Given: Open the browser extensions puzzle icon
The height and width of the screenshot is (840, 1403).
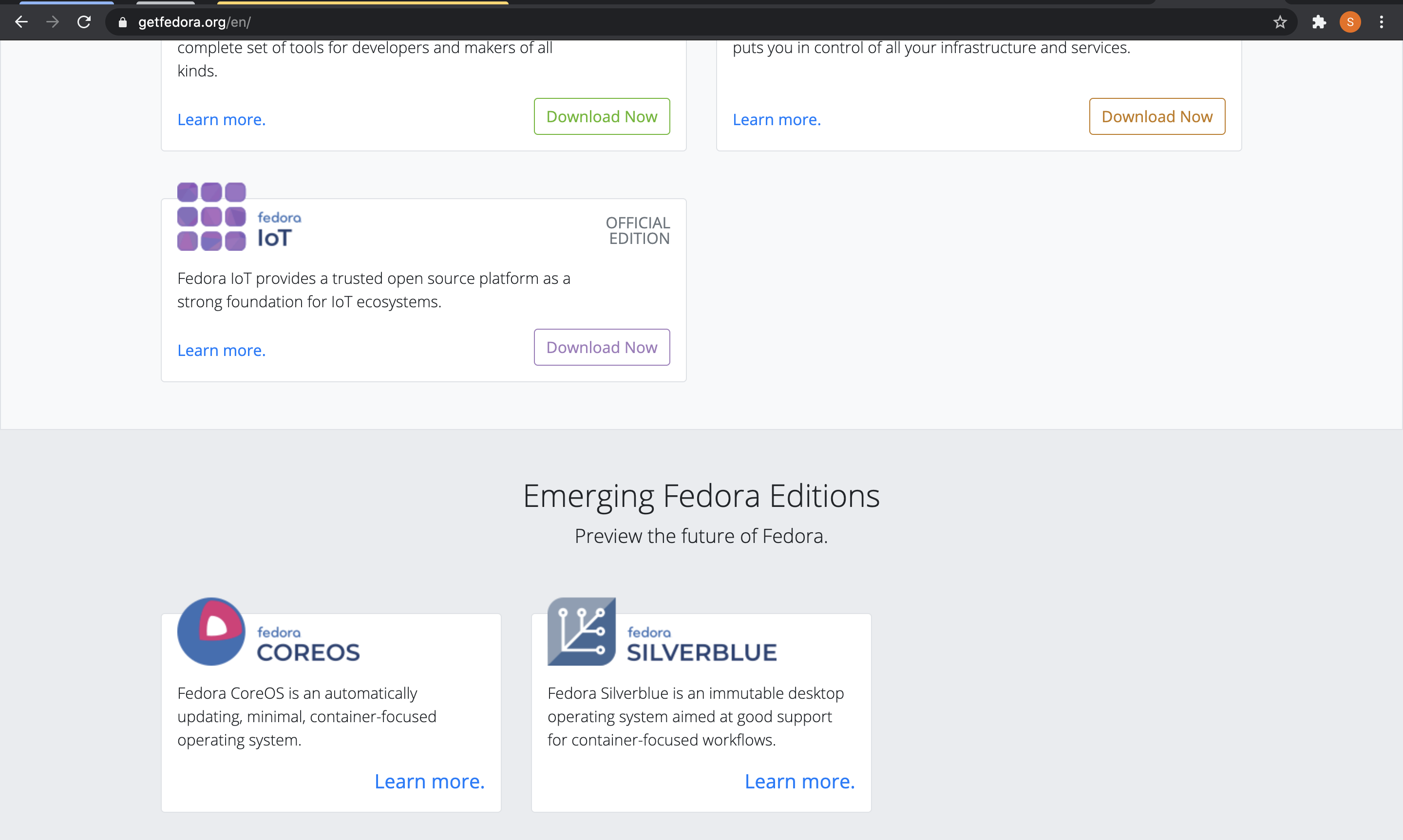Looking at the screenshot, I should (x=1319, y=22).
